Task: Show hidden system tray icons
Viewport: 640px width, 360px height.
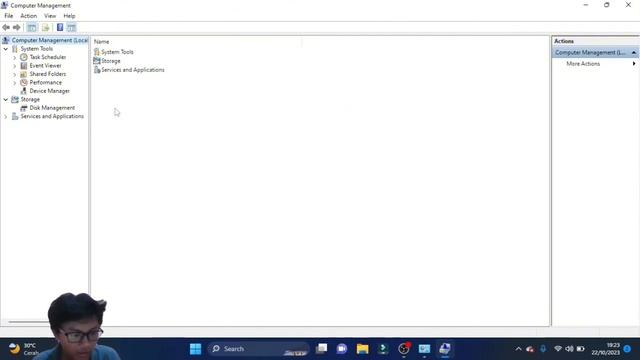Action: click(x=518, y=349)
